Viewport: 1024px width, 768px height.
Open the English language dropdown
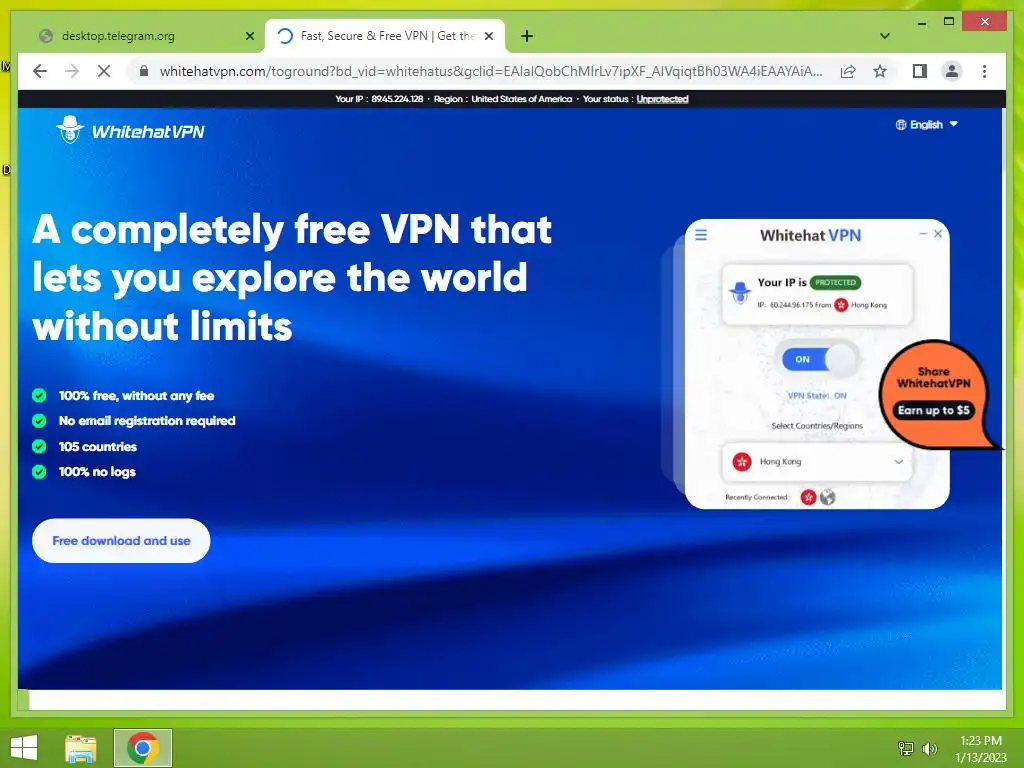pos(926,124)
